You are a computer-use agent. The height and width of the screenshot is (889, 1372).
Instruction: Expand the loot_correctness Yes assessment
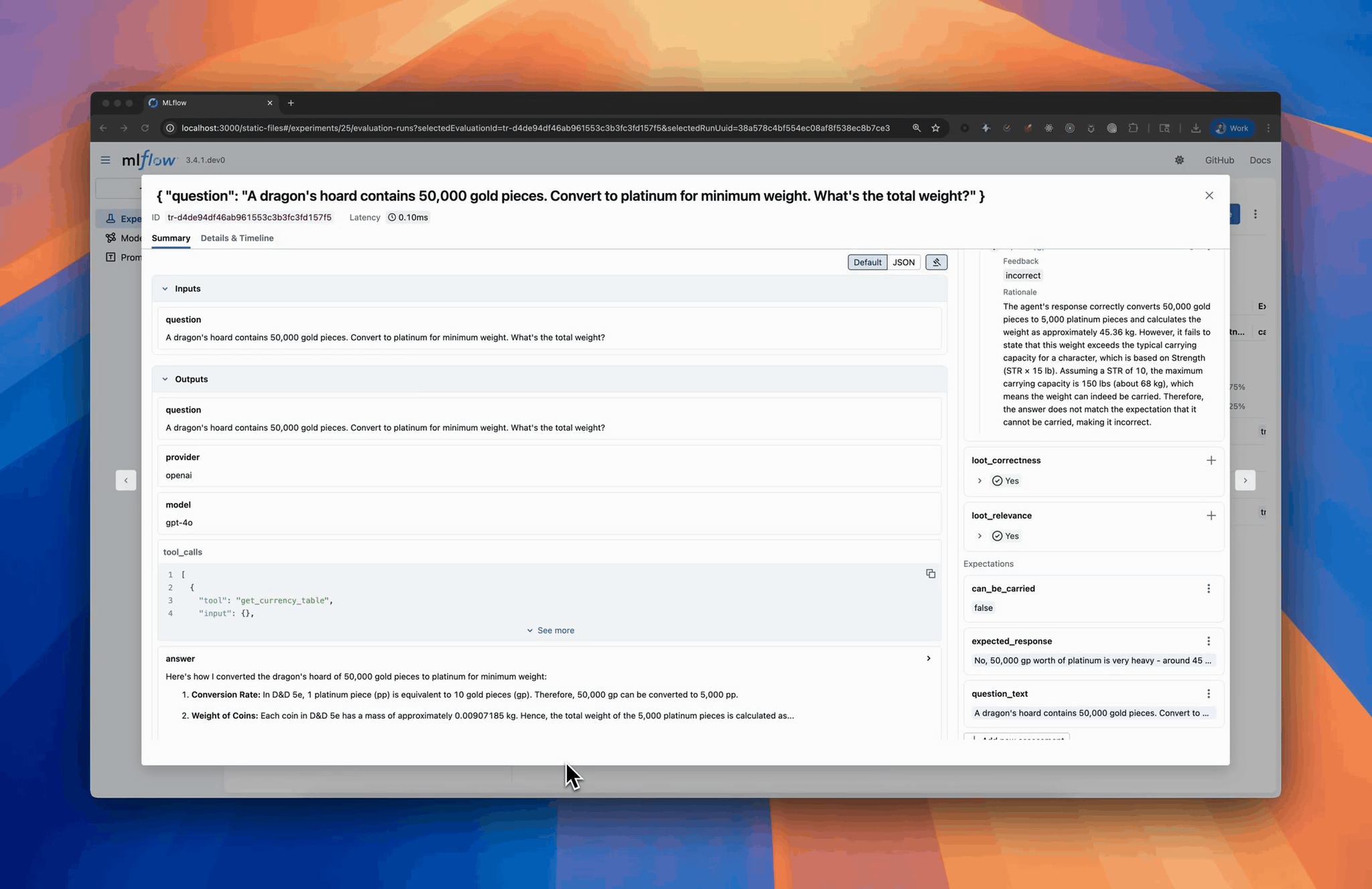[979, 480]
